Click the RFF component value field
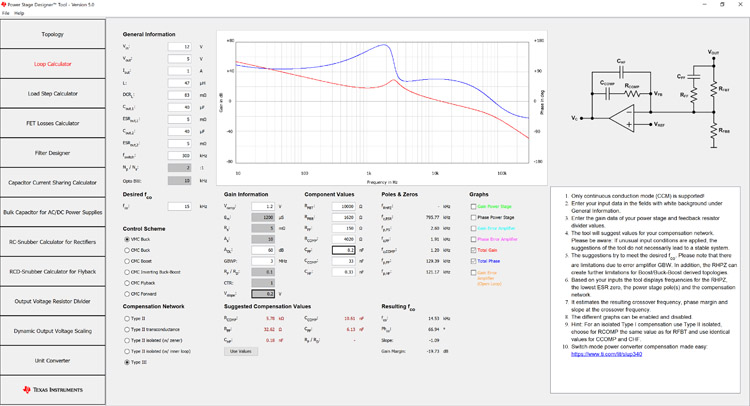 [x=343, y=229]
